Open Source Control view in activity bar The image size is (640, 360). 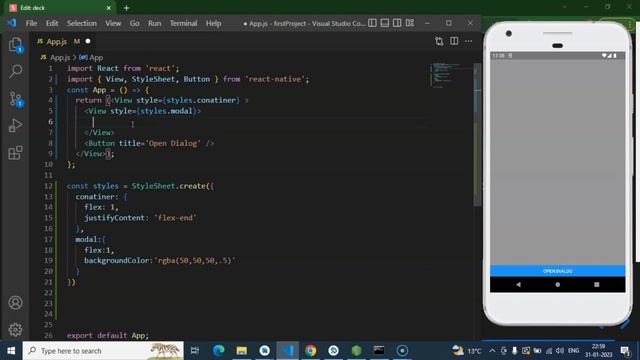(x=16, y=99)
